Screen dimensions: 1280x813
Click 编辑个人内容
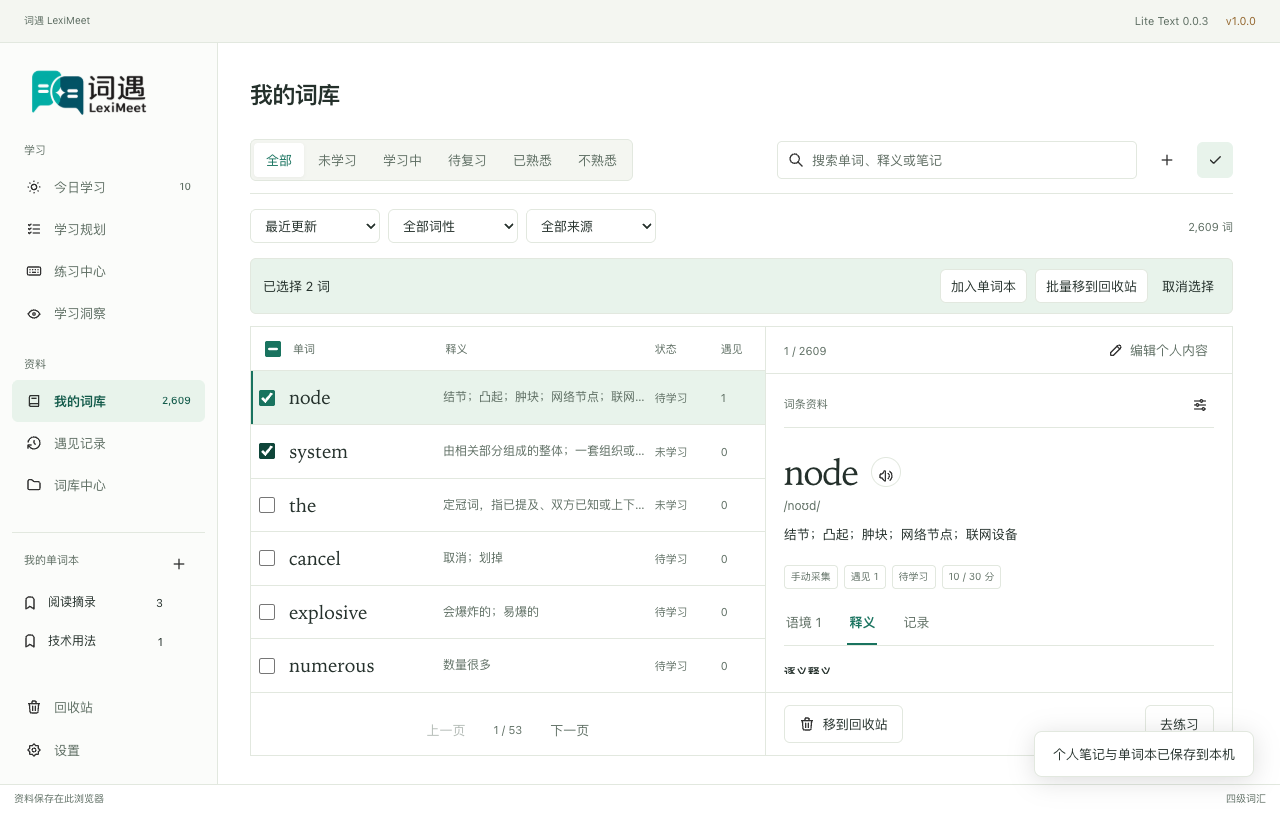click(1159, 351)
